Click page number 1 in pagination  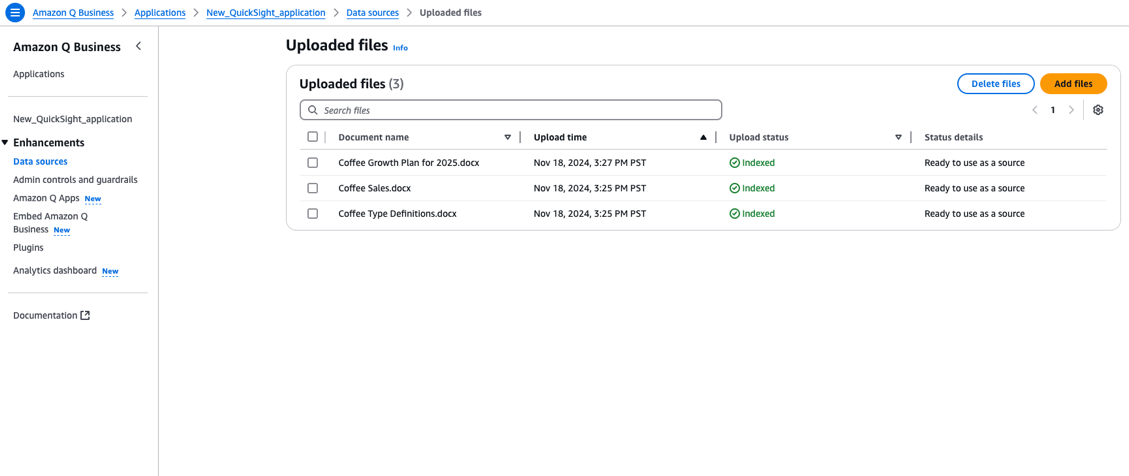[x=1053, y=110]
